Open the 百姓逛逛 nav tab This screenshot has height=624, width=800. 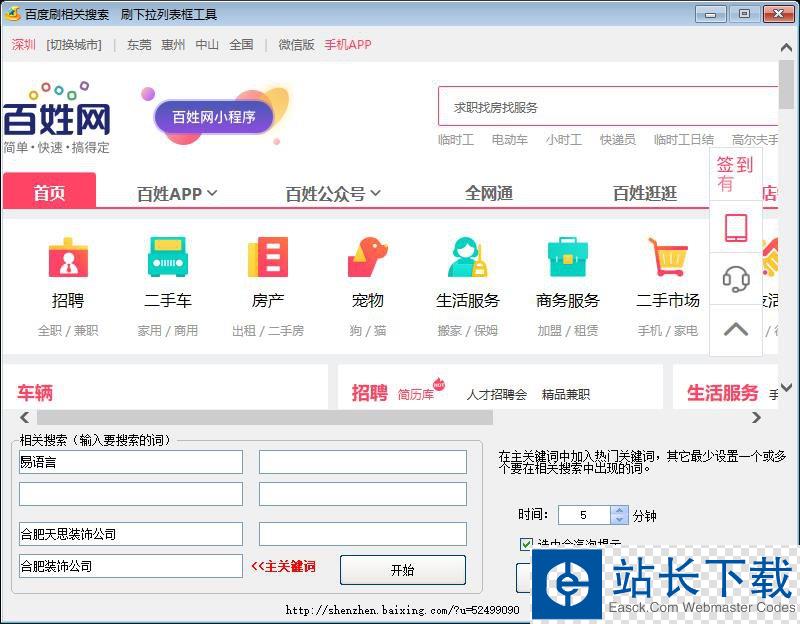click(645, 194)
